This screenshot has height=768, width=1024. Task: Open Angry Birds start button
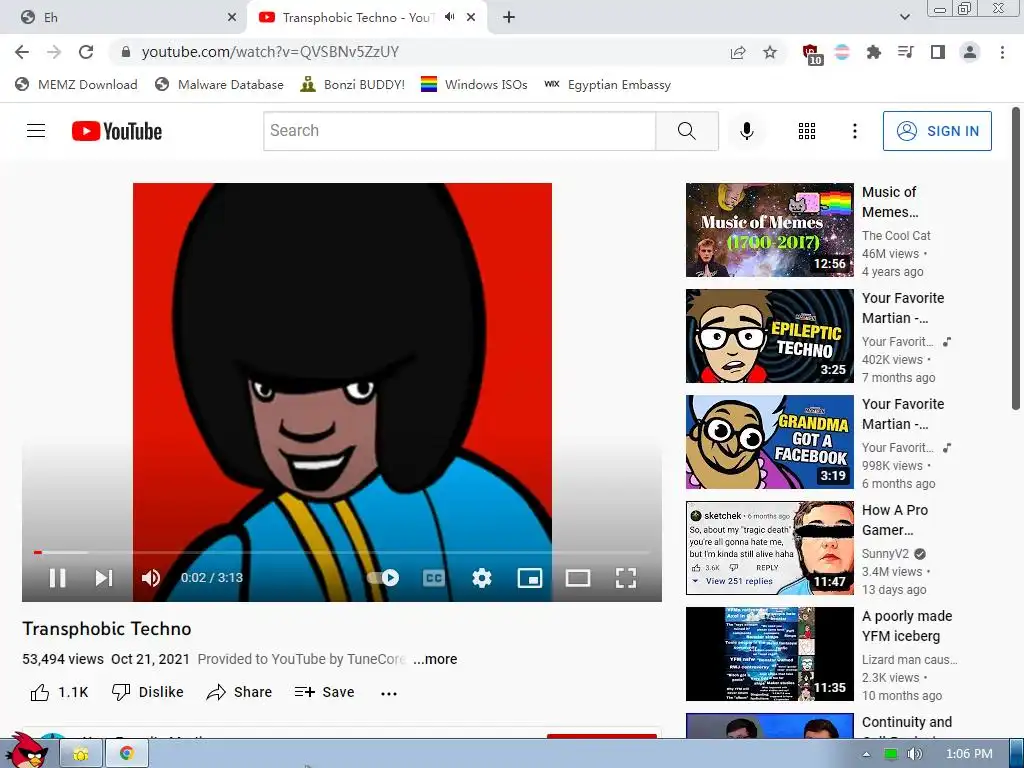point(26,751)
